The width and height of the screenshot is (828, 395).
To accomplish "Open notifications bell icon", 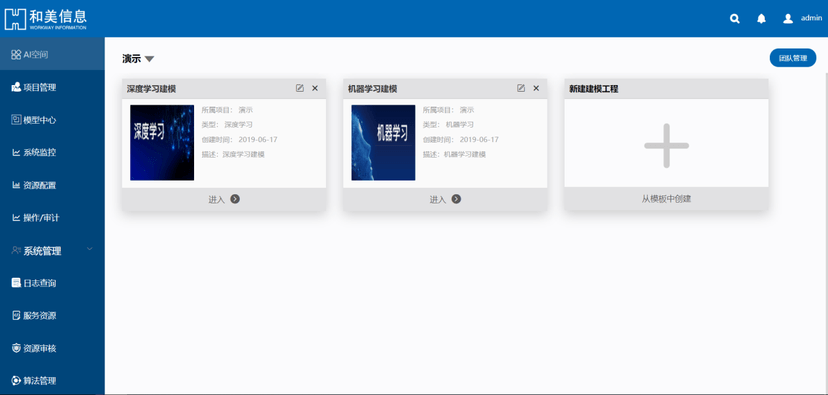I will click(x=761, y=19).
